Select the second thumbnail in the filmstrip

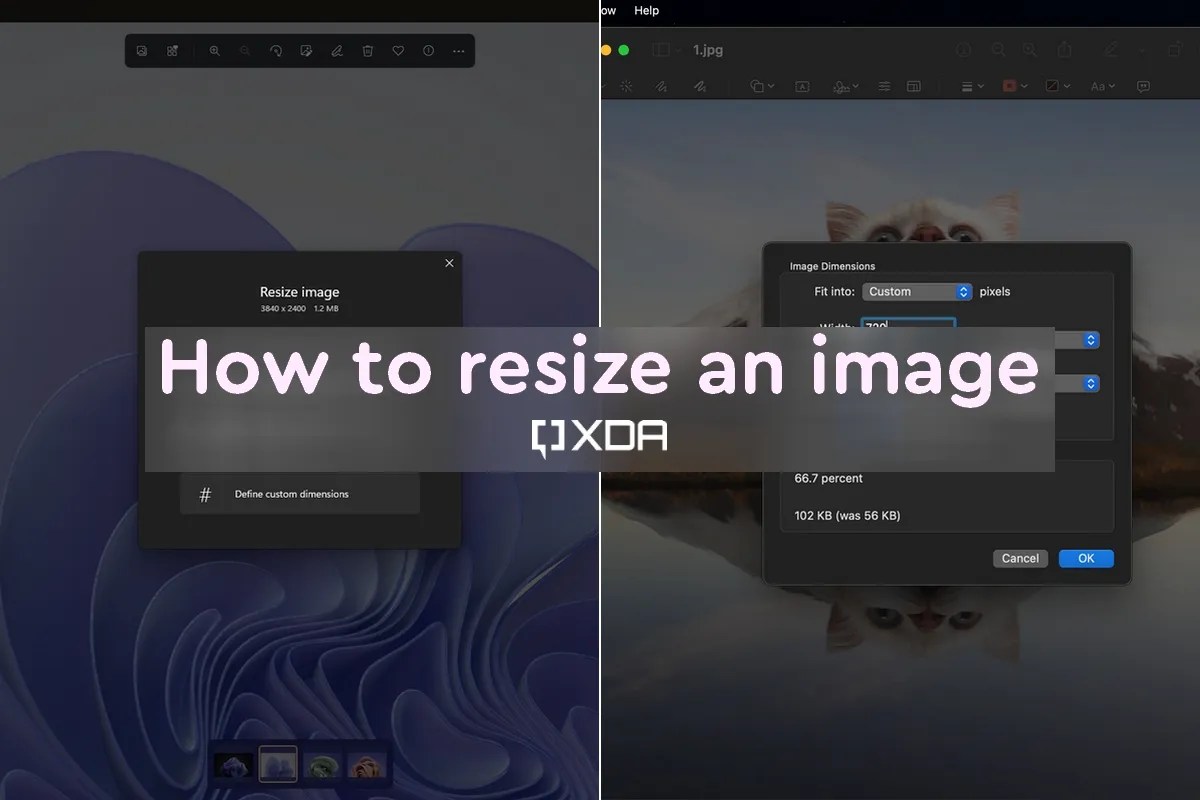(x=278, y=764)
